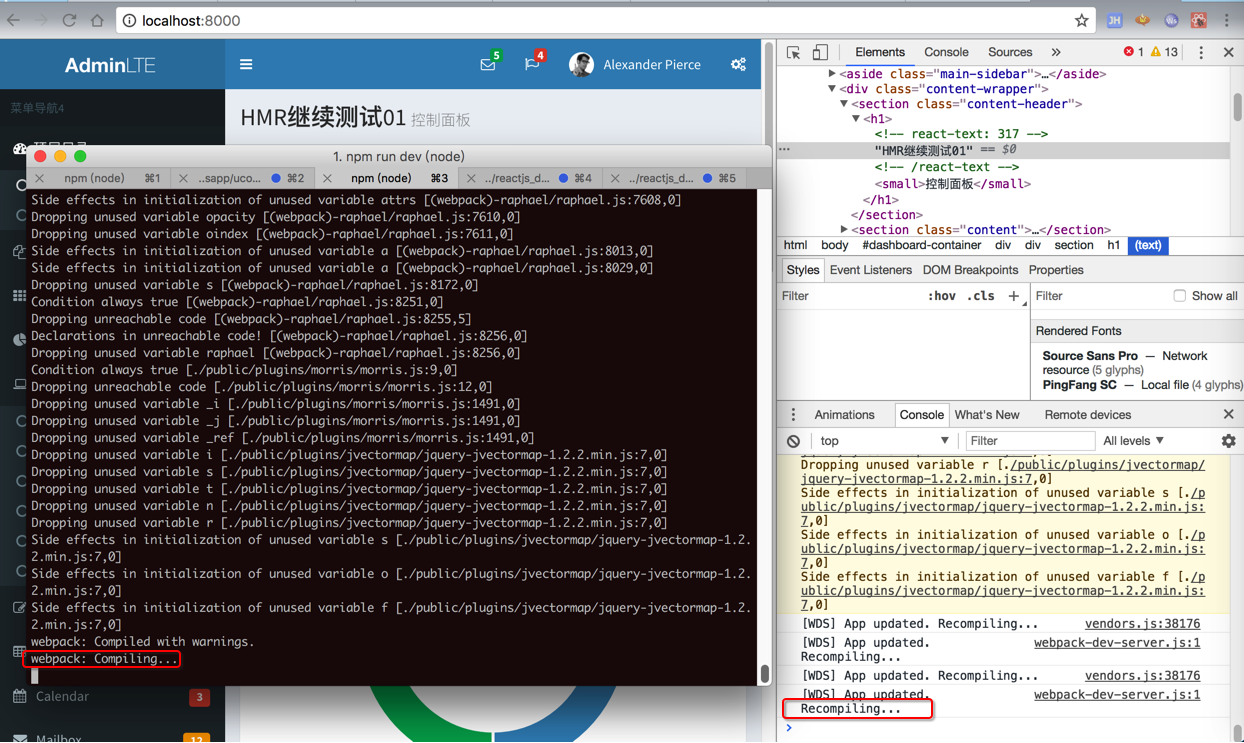1244x743 pixels.
Task: Open Alexander Pierce user menu
Action: click(635, 64)
